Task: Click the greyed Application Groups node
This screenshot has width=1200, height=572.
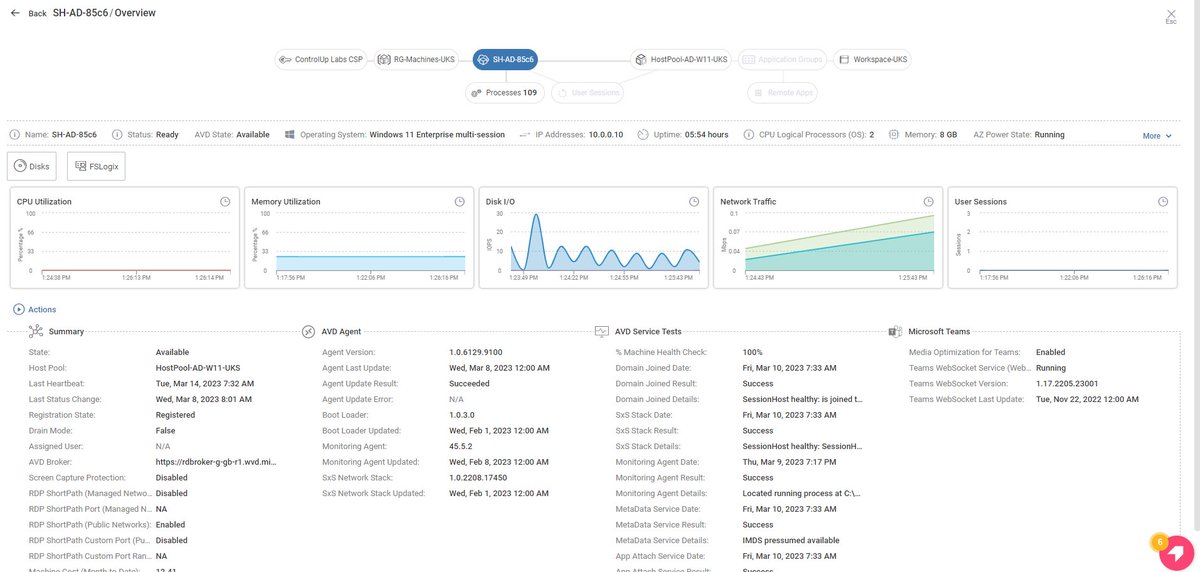Action: tap(783, 60)
